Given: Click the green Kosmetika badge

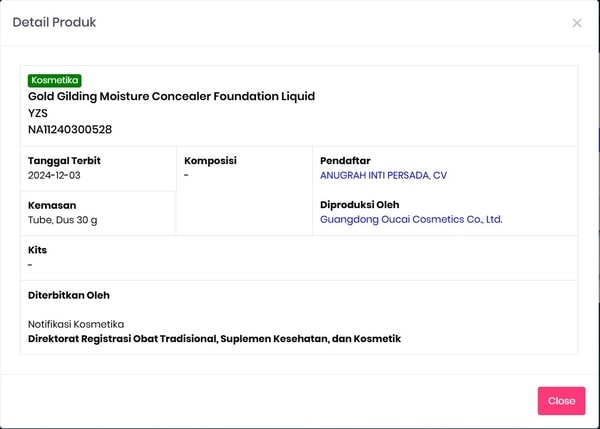Looking at the screenshot, I should pyautogui.click(x=55, y=80).
